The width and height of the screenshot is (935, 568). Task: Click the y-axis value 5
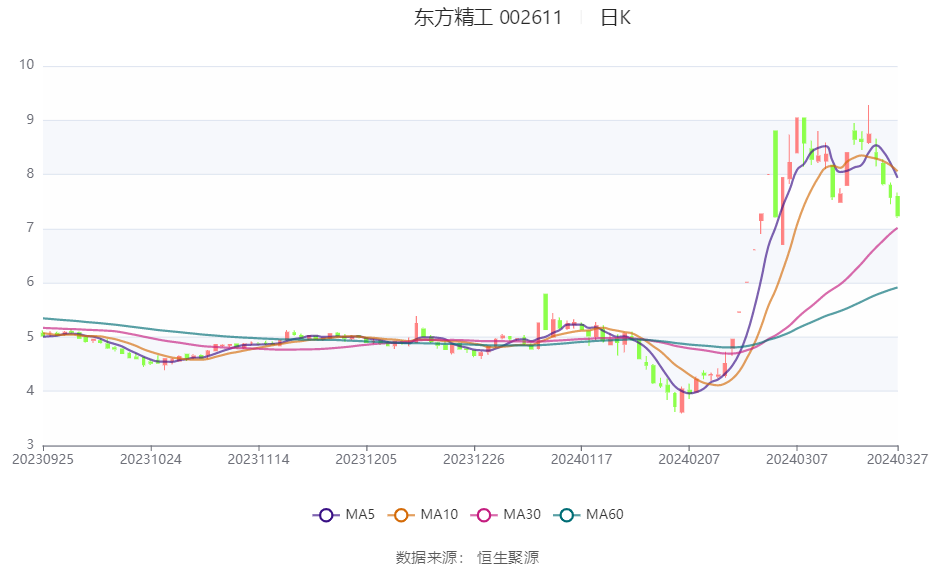[x=30, y=337]
